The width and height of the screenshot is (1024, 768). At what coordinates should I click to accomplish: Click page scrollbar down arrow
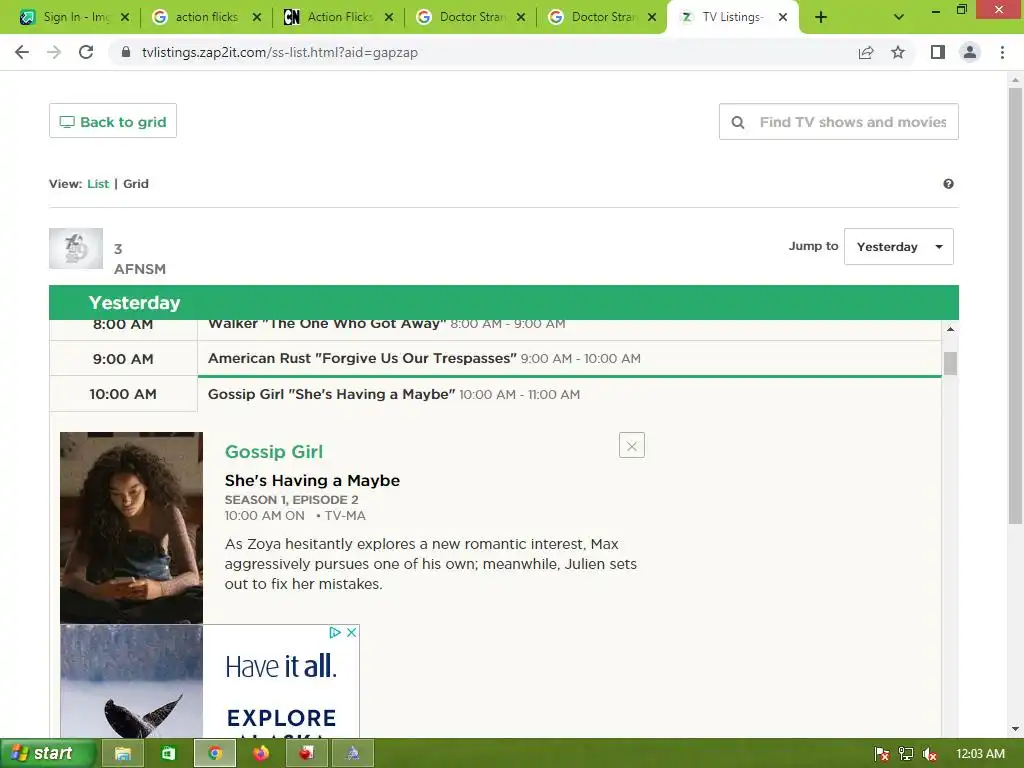pos(1015,729)
